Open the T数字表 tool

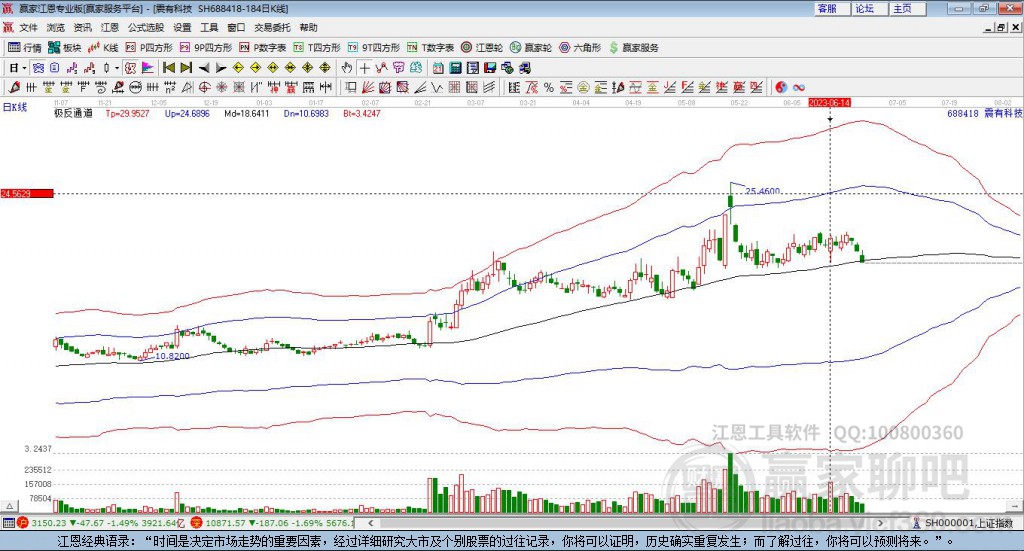(430, 48)
